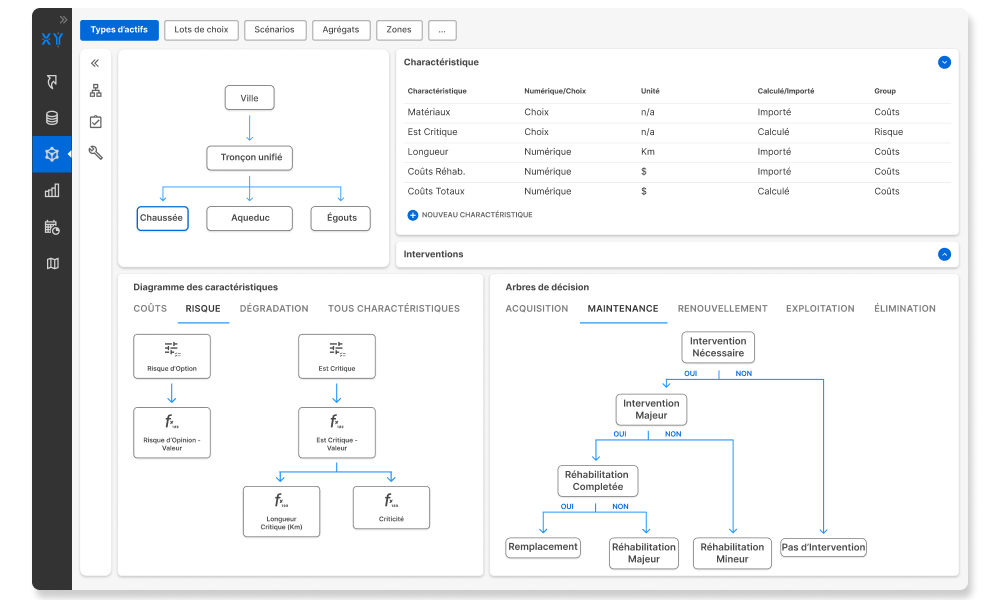
Task: Select the Ville node in asset tree
Action: 249,98
